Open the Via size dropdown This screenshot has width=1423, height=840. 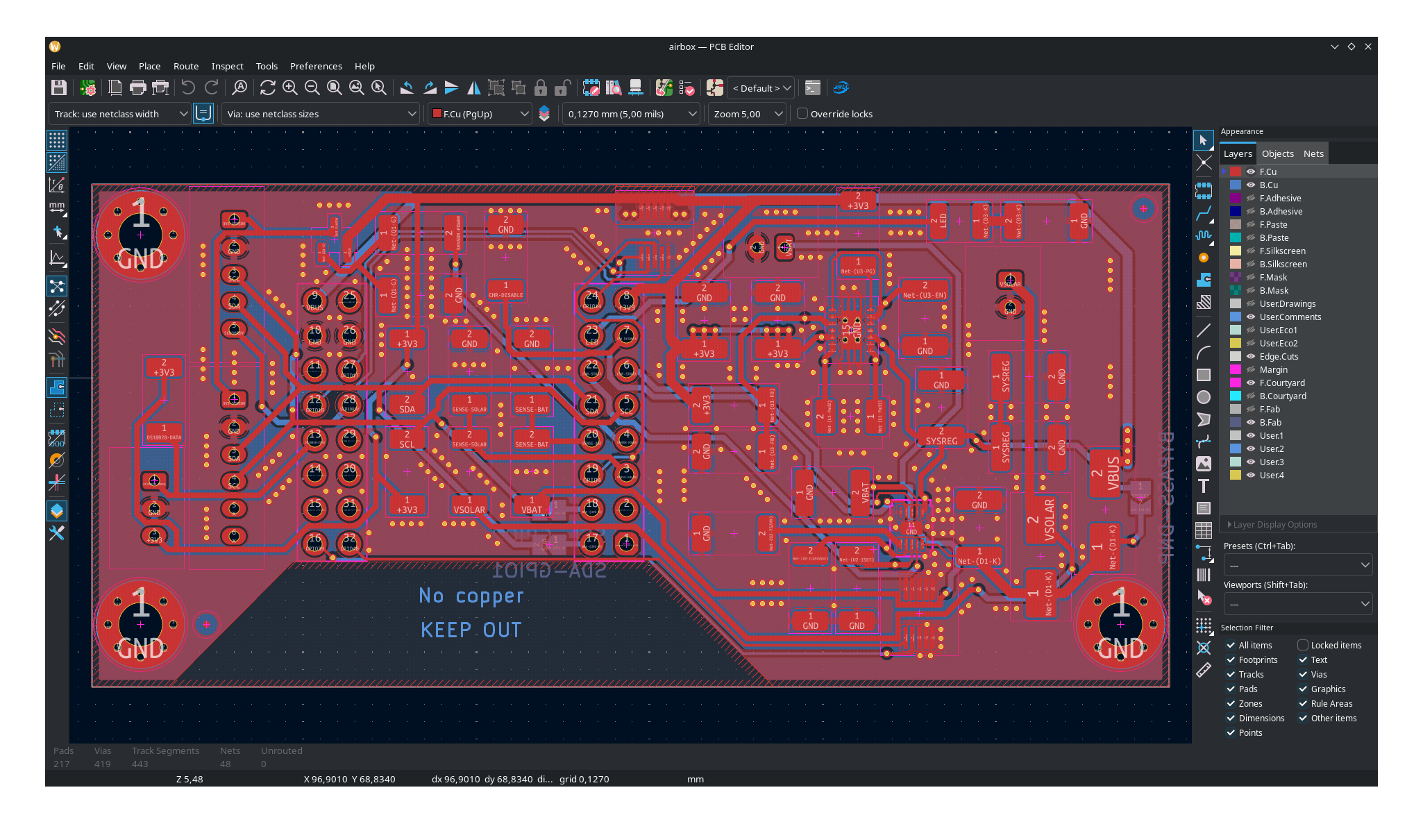pyautogui.click(x=321, y=114)
